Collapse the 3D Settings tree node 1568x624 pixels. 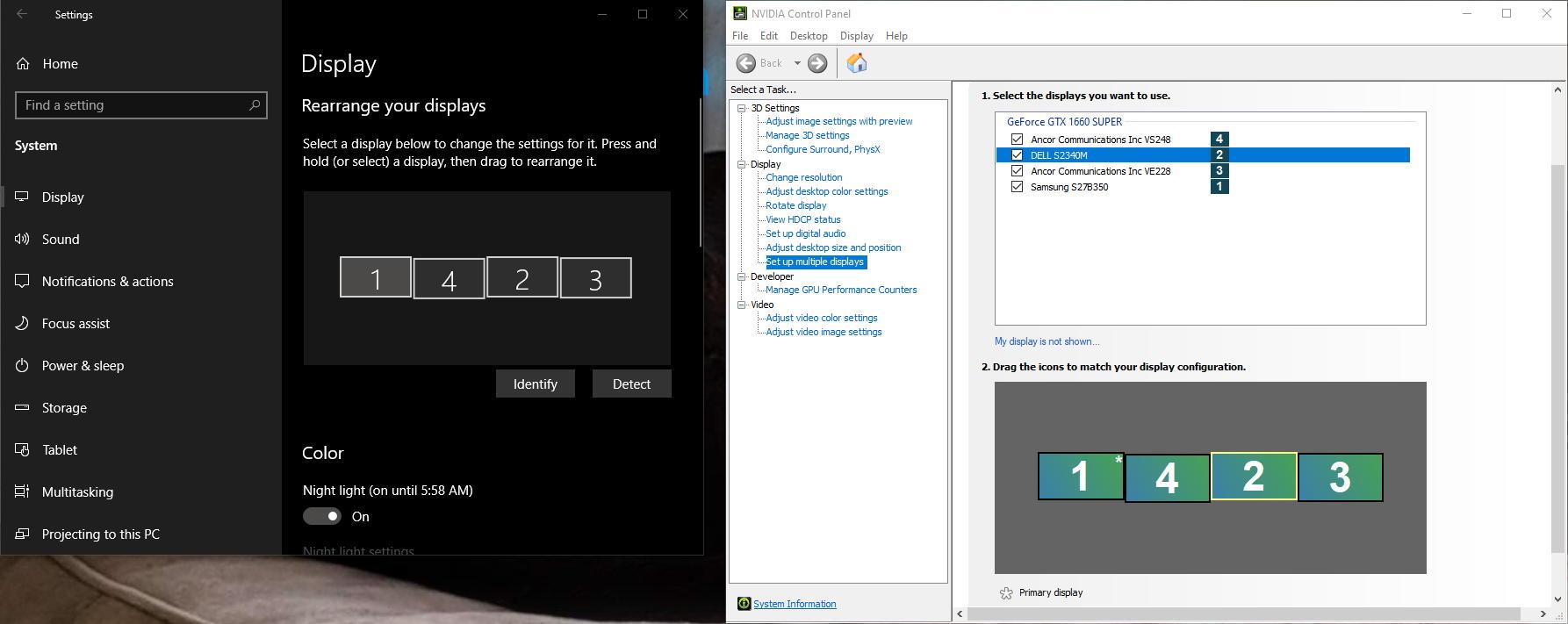(x=742, y=108)
